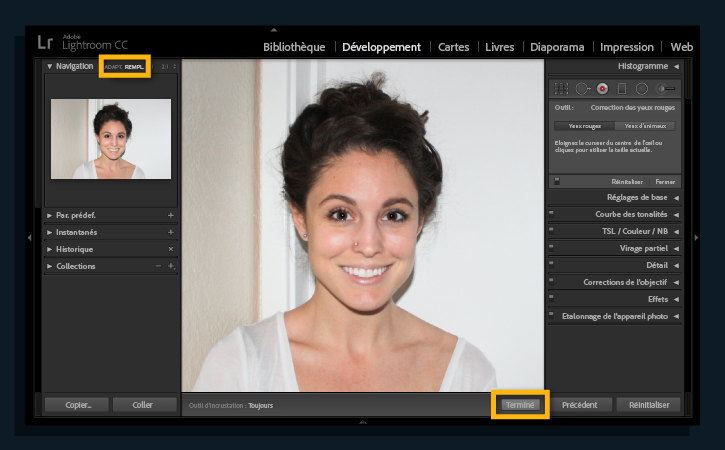Select the Spot Removal tool
The width and height of the screenshot is (725, 450).
point(582,88)
